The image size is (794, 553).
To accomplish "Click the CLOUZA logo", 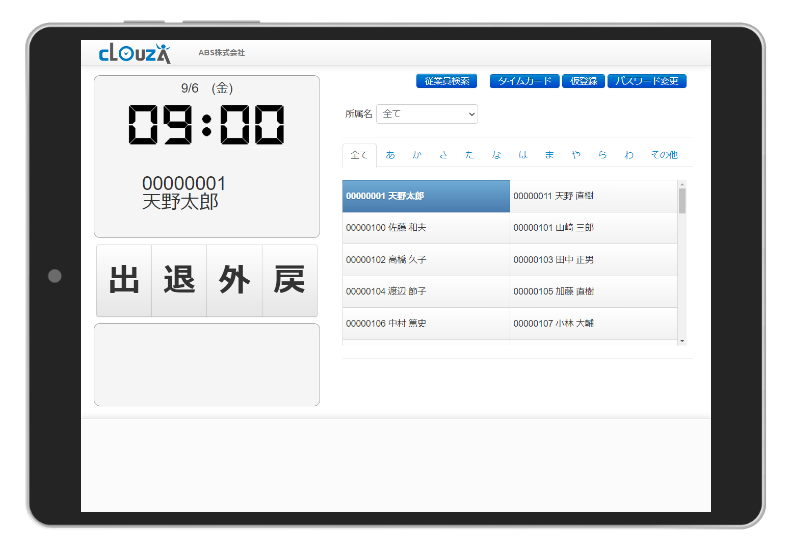I will (x=135, y=53).
